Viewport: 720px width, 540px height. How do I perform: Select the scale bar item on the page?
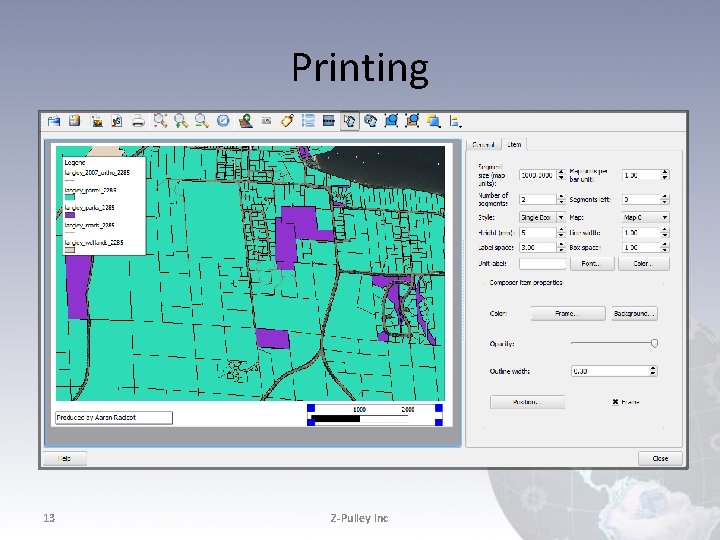click(x=375, y=415)
